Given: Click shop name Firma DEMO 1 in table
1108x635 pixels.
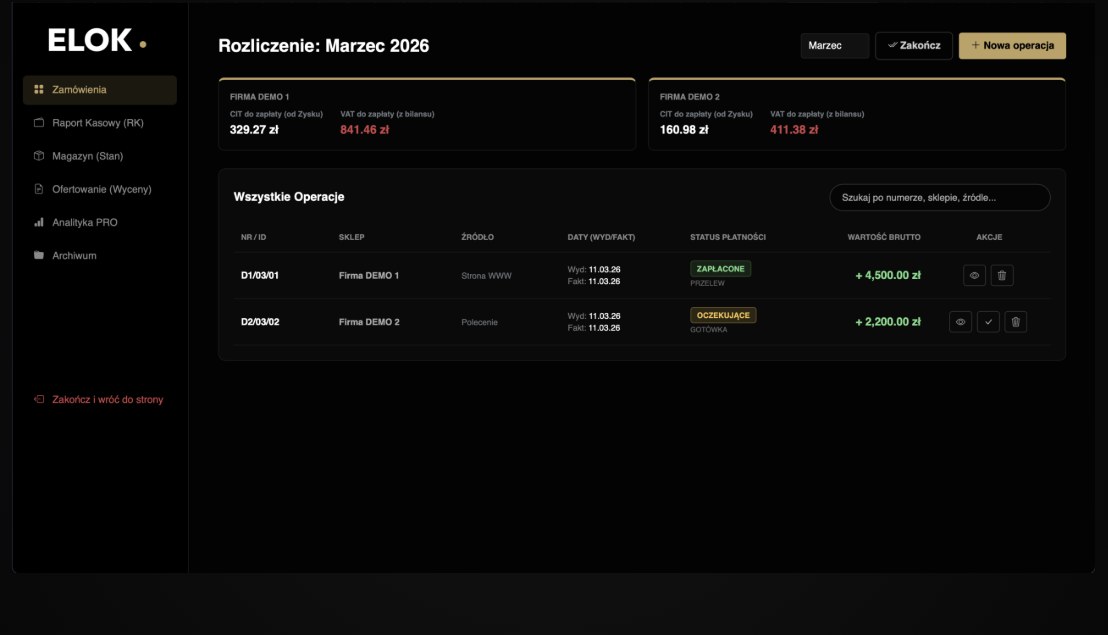Looking at the screenshot, I should click(x=369, y=275).
